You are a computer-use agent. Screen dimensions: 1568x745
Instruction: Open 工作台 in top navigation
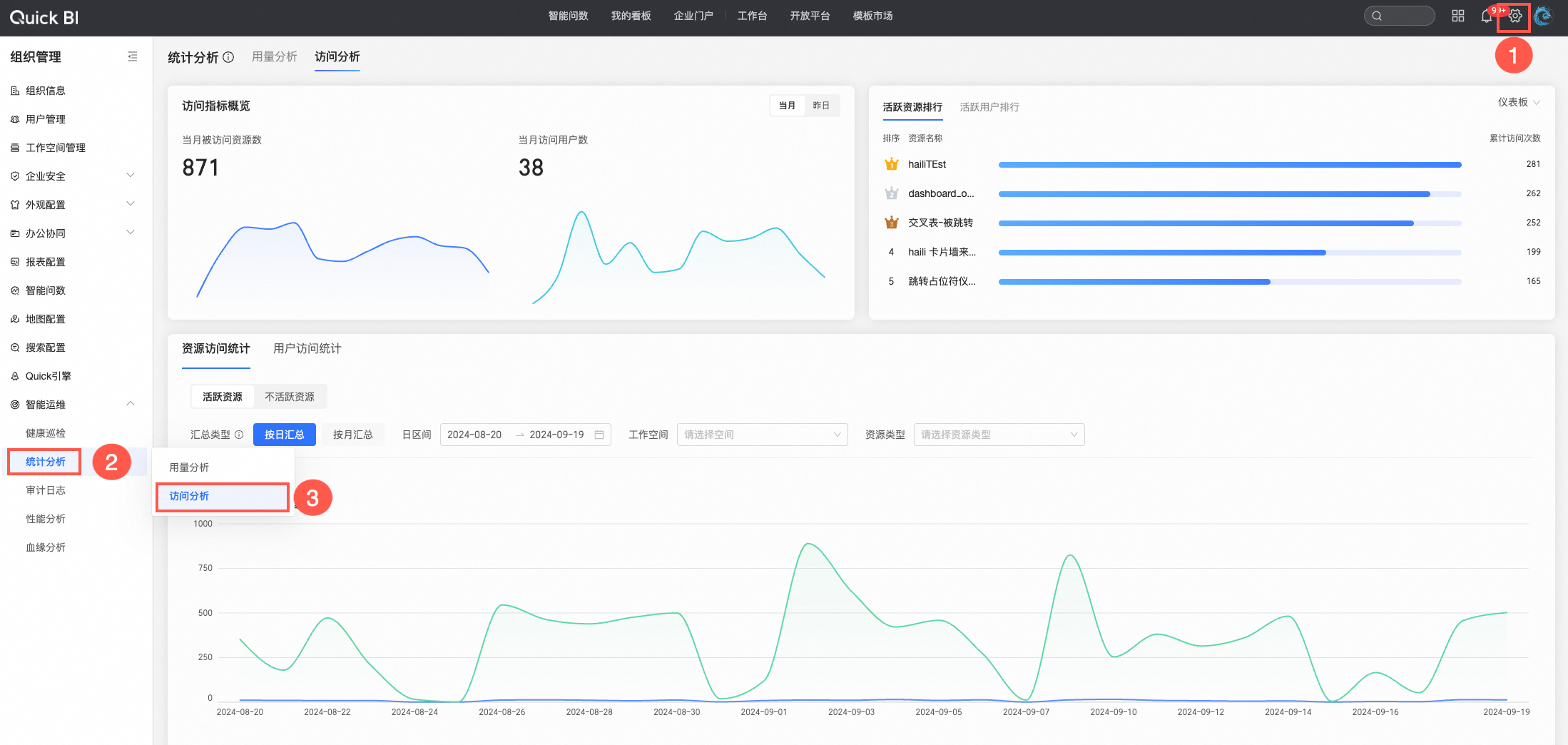coord(753,16)
